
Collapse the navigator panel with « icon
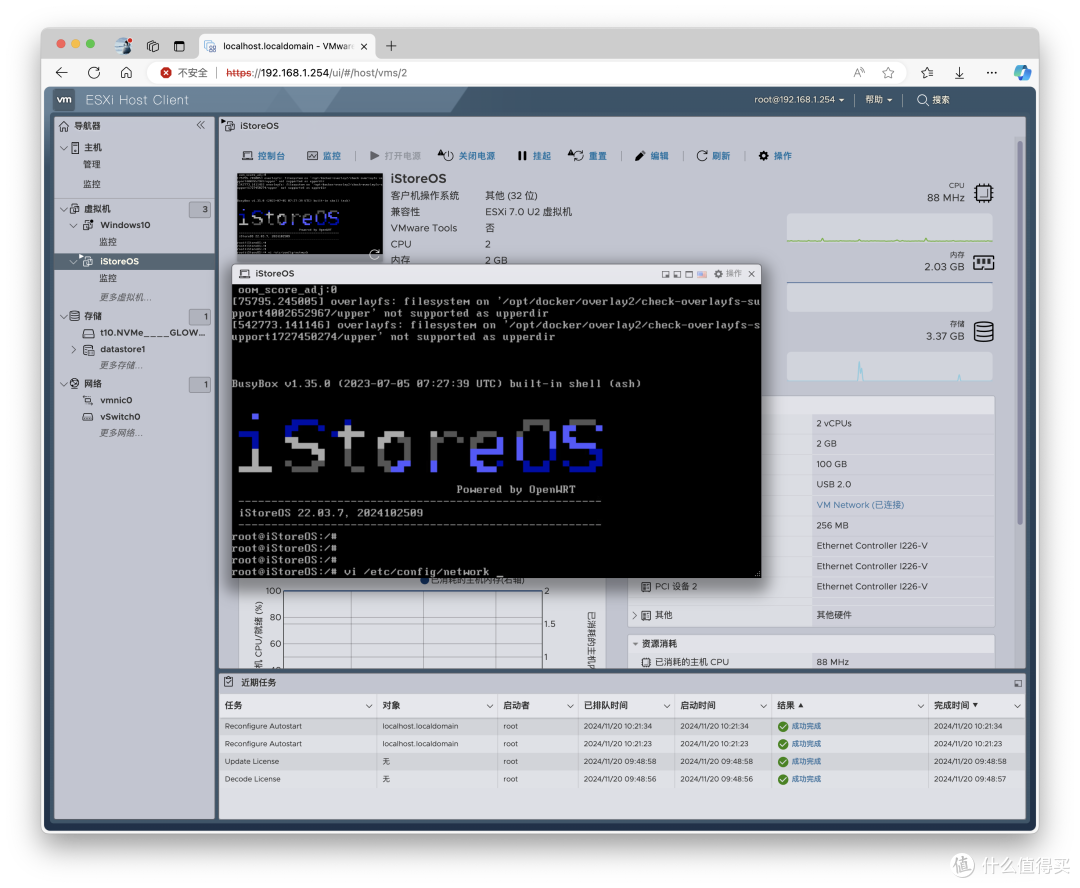pos(200,125)
